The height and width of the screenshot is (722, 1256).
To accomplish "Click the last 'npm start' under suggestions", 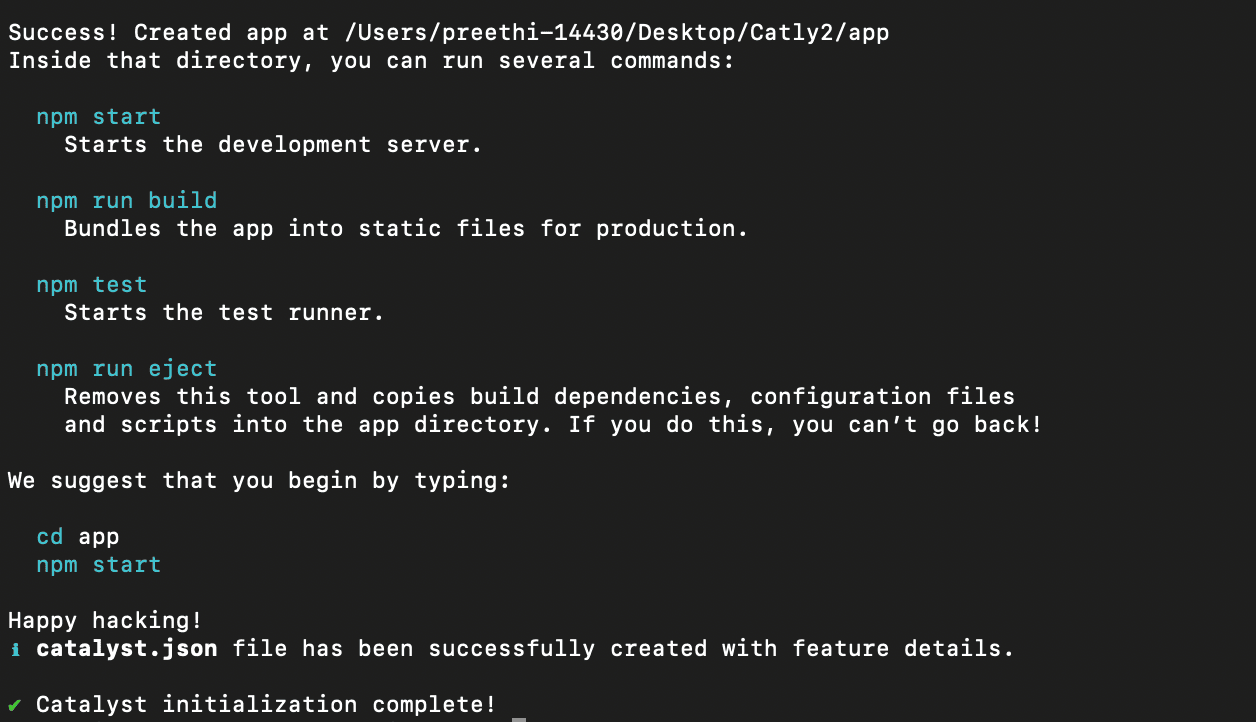I will pos(98,565).
